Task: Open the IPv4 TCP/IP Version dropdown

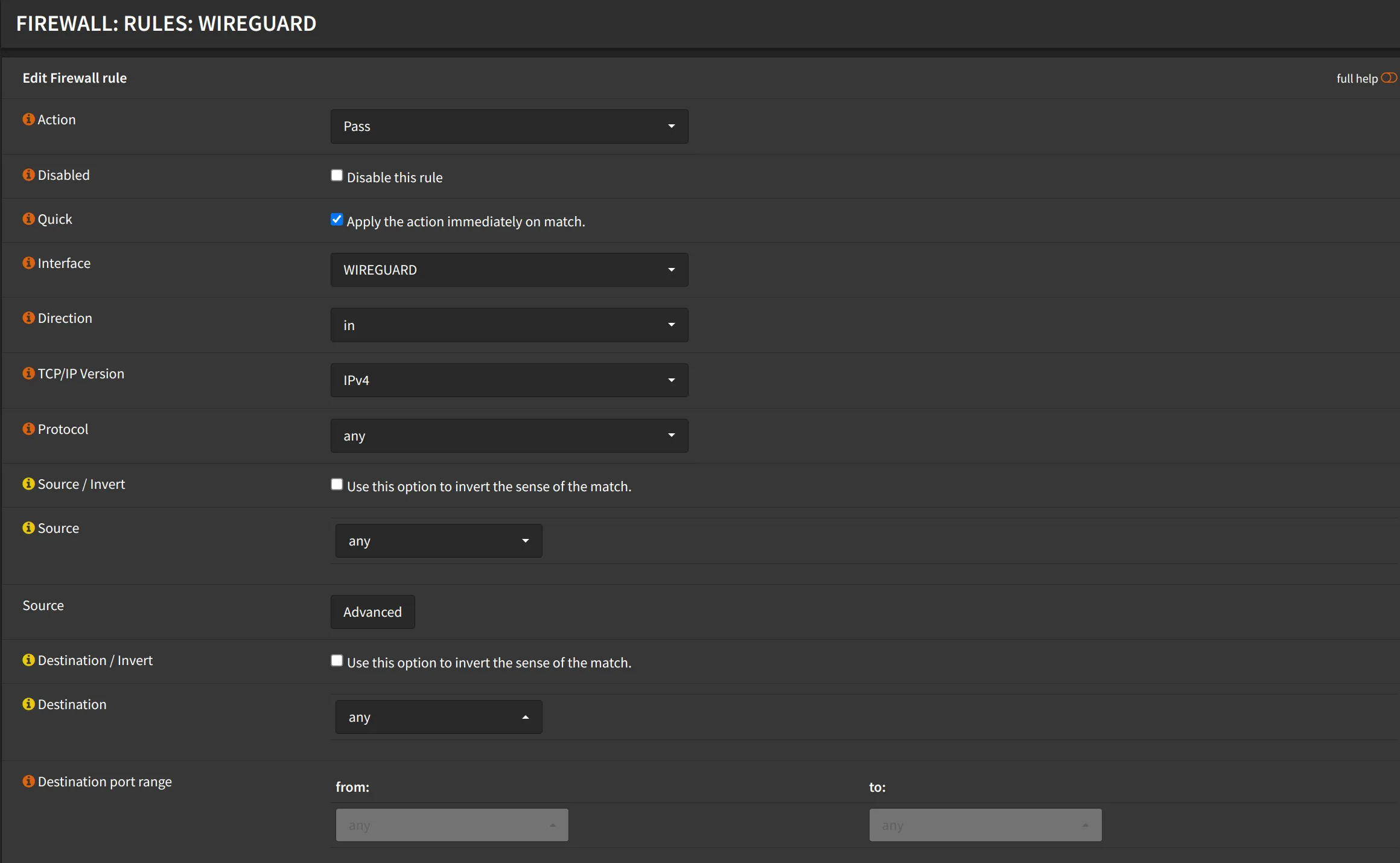Action: (x=509, y=380)
